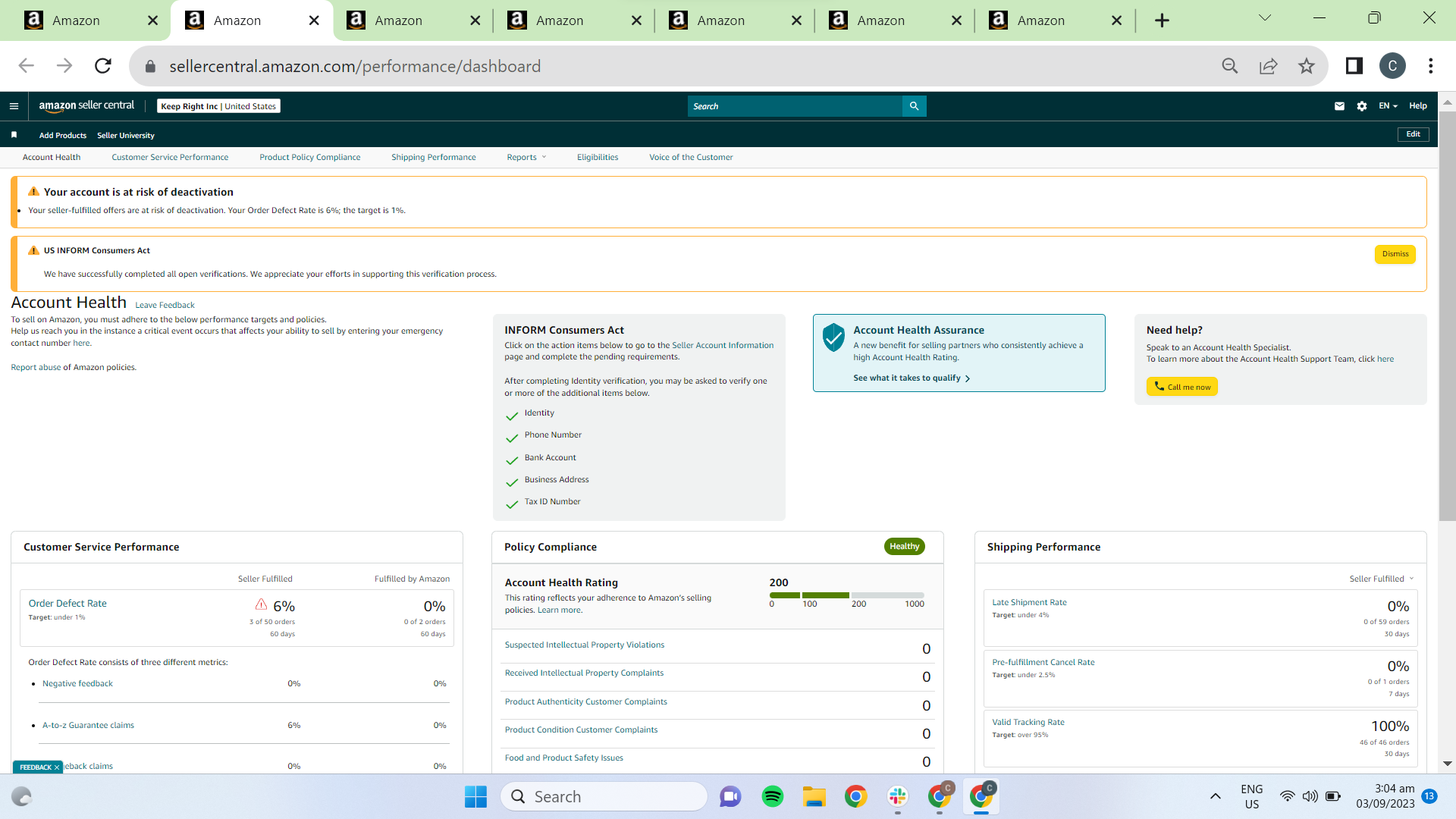Open Late Shipment Rate link
This screenshot has height=819, width=1456.
pyautogui.click(x=1029, y=603)
